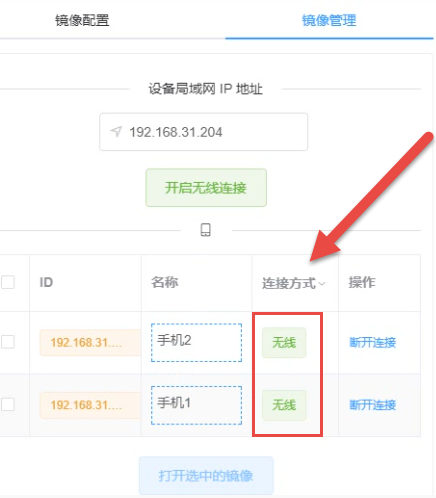This screenshot has width=436, height=498.
Task: Select the 镜像管理 tab
Action: pyautogui.click(x=329, y=20)
